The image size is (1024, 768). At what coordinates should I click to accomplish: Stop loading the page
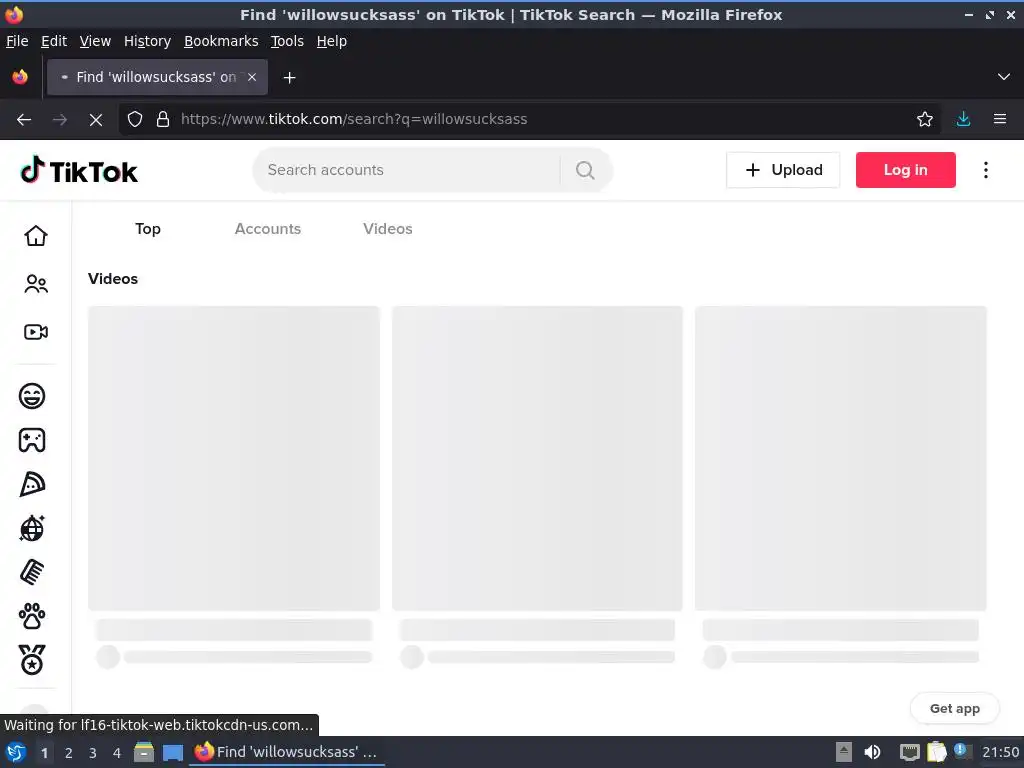[95, 120]
